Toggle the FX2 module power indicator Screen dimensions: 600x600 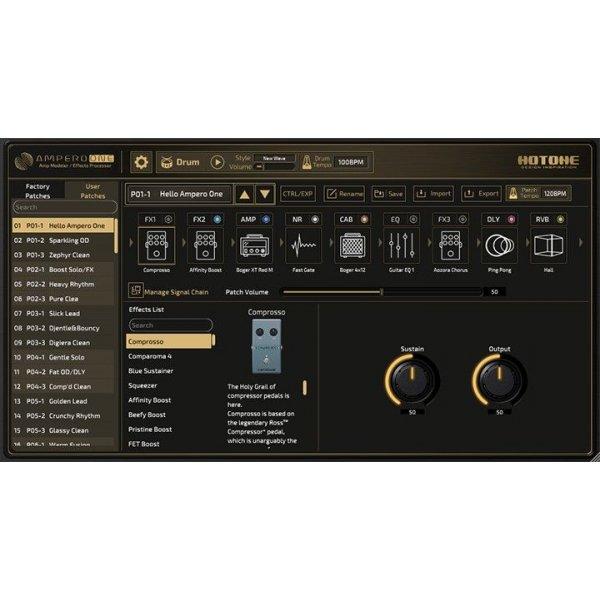217,218
